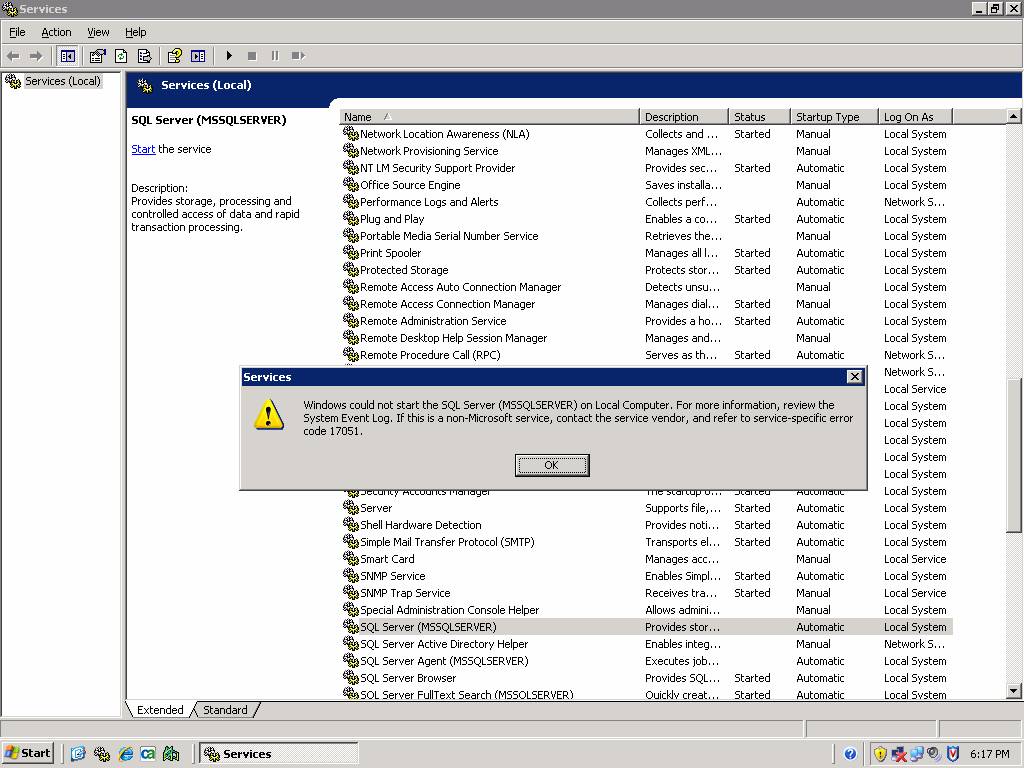Select the SQL Server (MSSQLSERVER) service row
The height and width of the screenshot is (768, 1024).
coord(646,627)
